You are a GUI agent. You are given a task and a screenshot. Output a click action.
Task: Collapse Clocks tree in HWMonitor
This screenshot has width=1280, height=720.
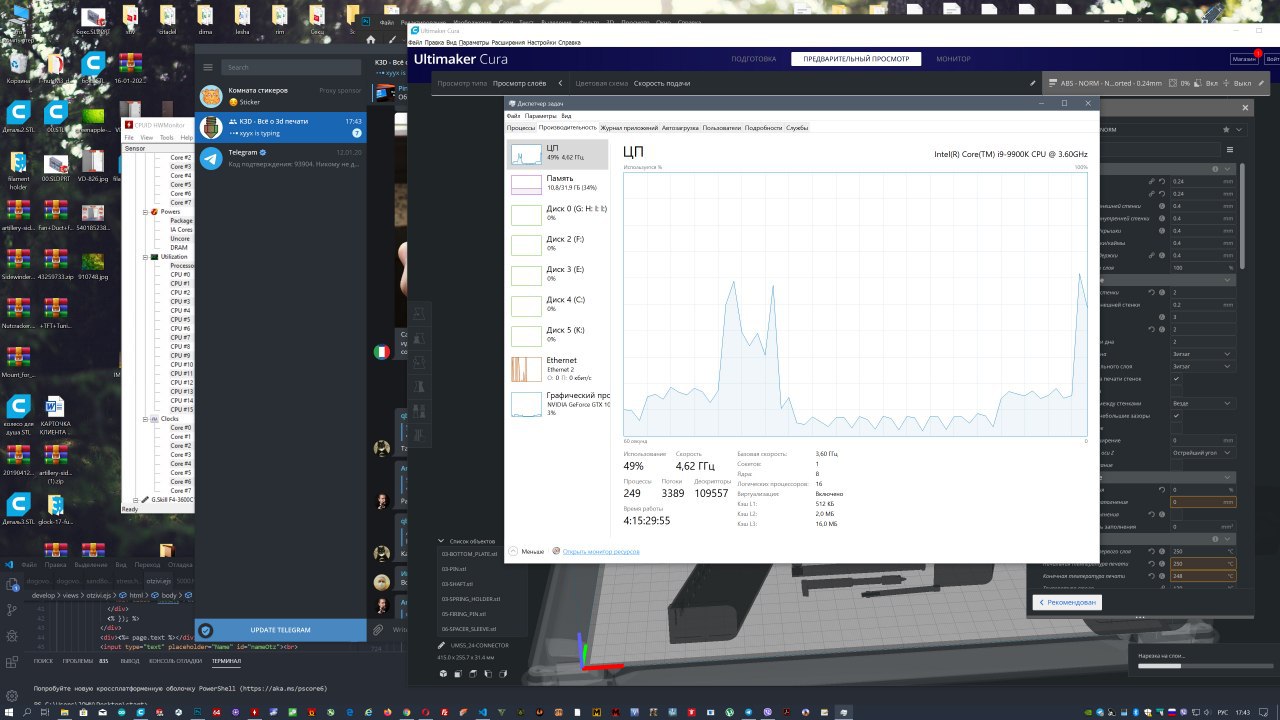pos(145,418)
